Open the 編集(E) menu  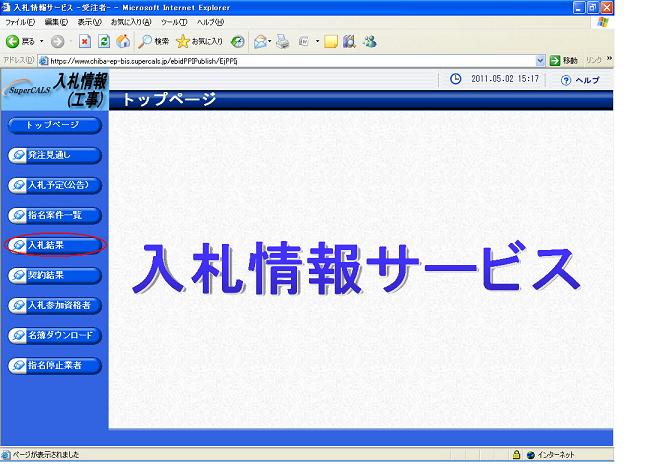coord(56,22)
